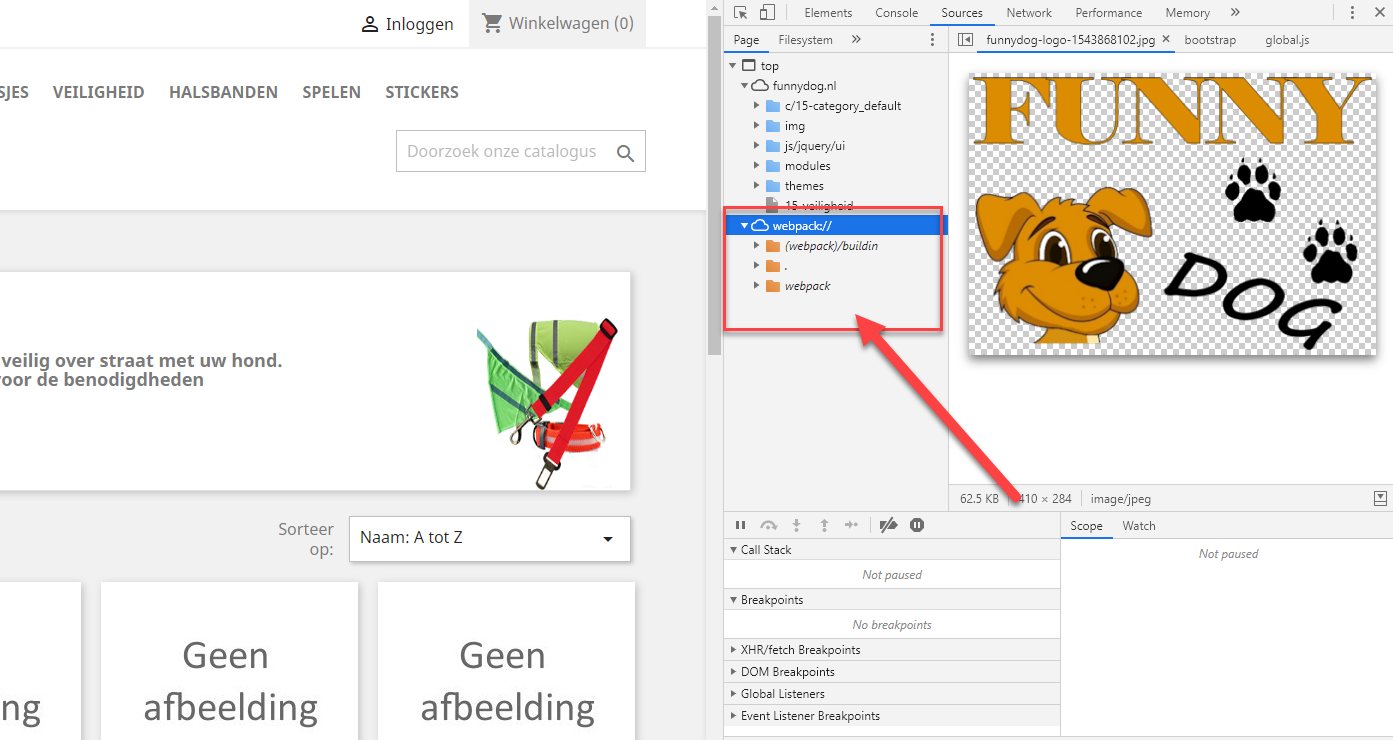Viewport: 1393px width, 740px height.
Task: Collapse the funnydog.nl domain node
Action: click(x=744, y=86)
